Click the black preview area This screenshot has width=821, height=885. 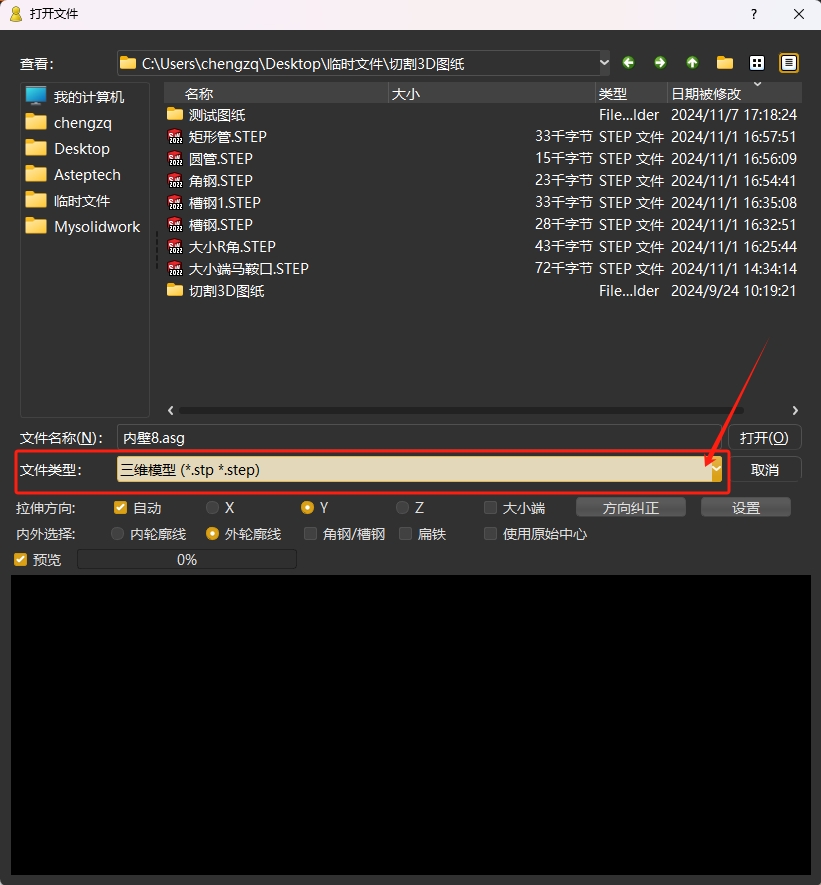coord(411,725)
